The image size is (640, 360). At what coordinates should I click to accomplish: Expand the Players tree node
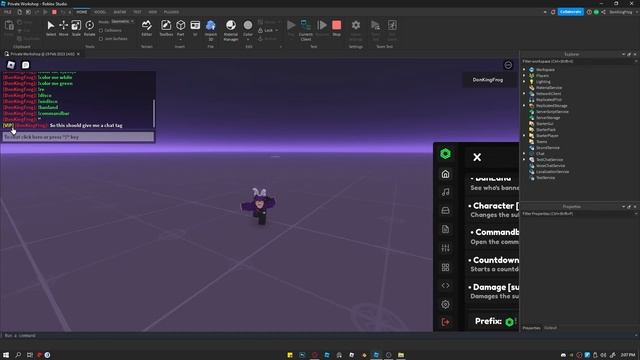click(x=524, y=76)
